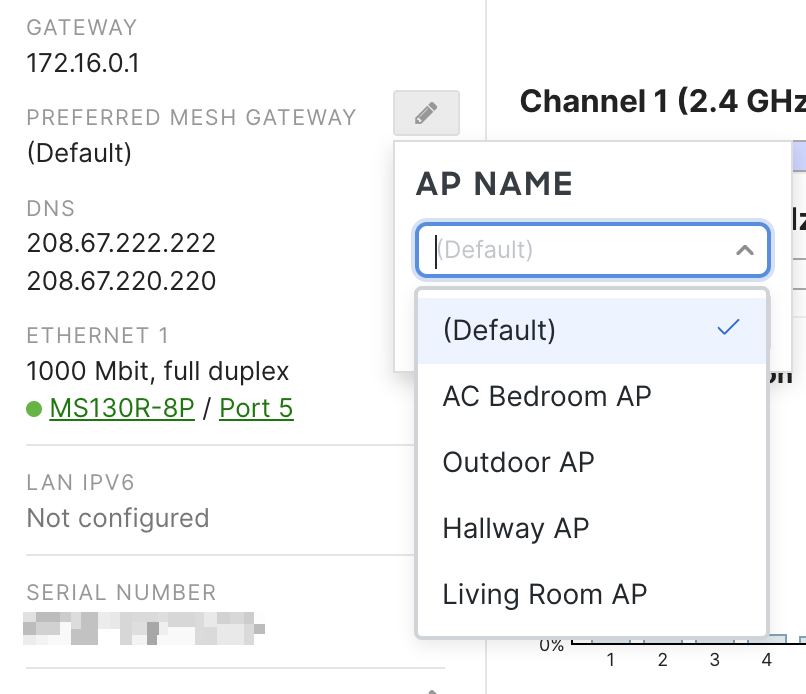Click the blue checkmark beside (Default)
This screenshot has width=806, height=694.
(x=729, y=328)
